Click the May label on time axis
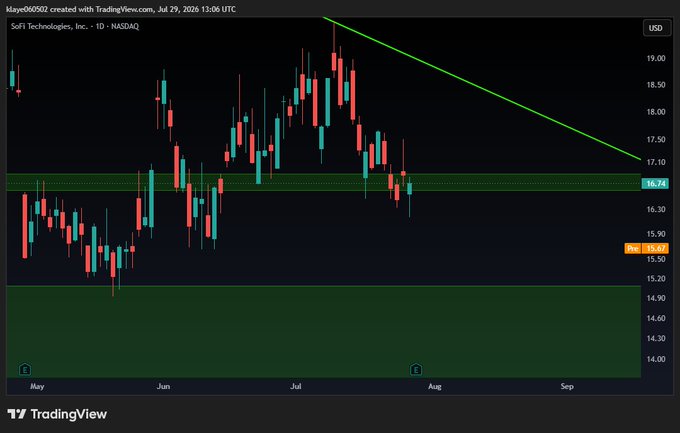The width and height of the screenshot is (680, 433). point(37,386)
